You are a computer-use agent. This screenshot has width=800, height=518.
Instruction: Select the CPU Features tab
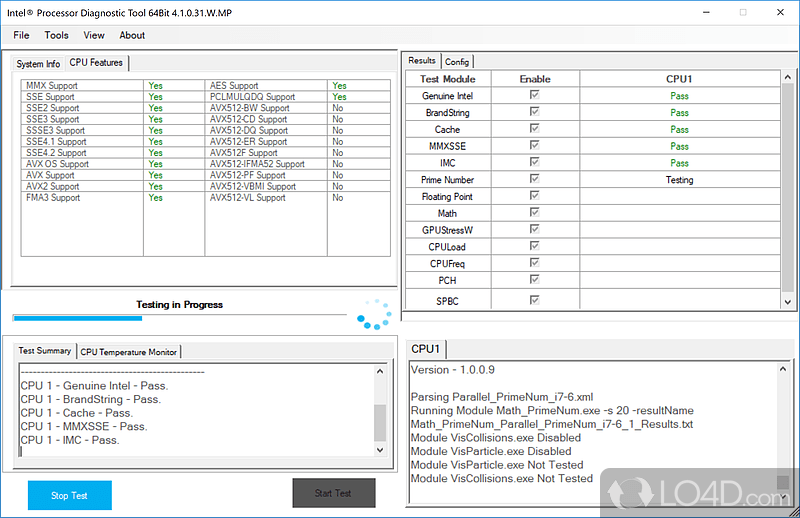pyautogui.click(x=96, y=63)
